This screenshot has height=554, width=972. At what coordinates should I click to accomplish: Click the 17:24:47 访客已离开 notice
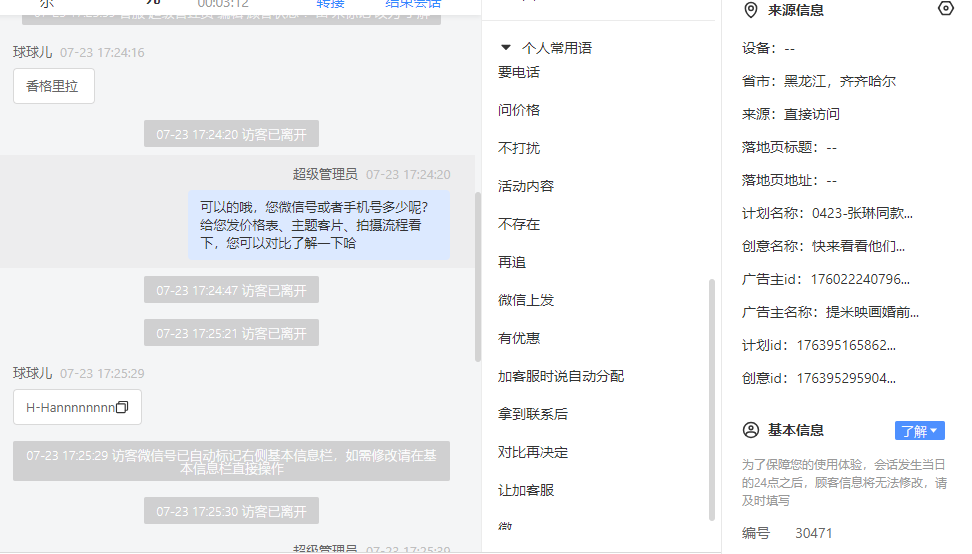231,290
